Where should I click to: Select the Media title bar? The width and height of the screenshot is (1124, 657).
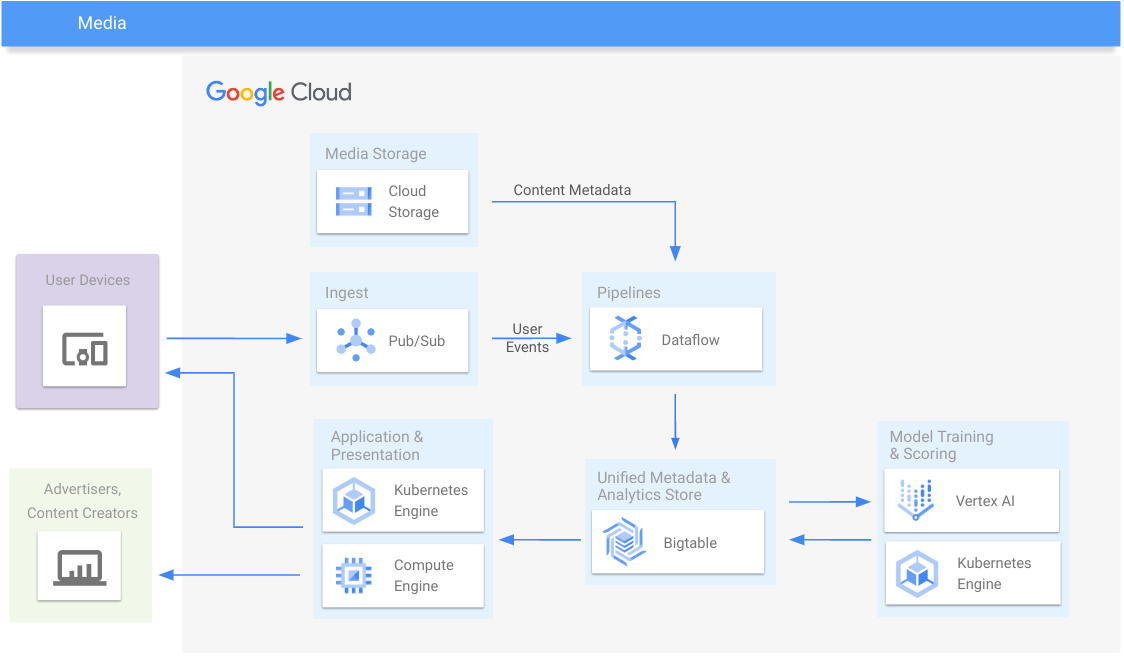click(x=101, y=22)
